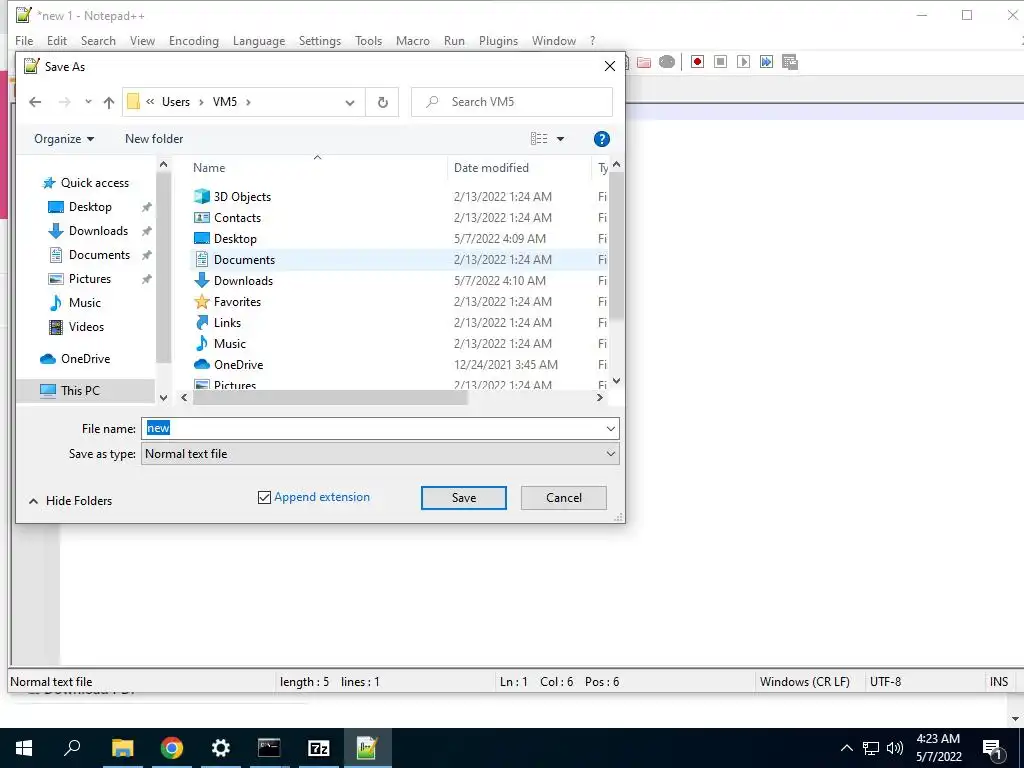This screenshot has height=768, width=1024.
Task: Select the Contacts folder
Action: tap(237, 217)
